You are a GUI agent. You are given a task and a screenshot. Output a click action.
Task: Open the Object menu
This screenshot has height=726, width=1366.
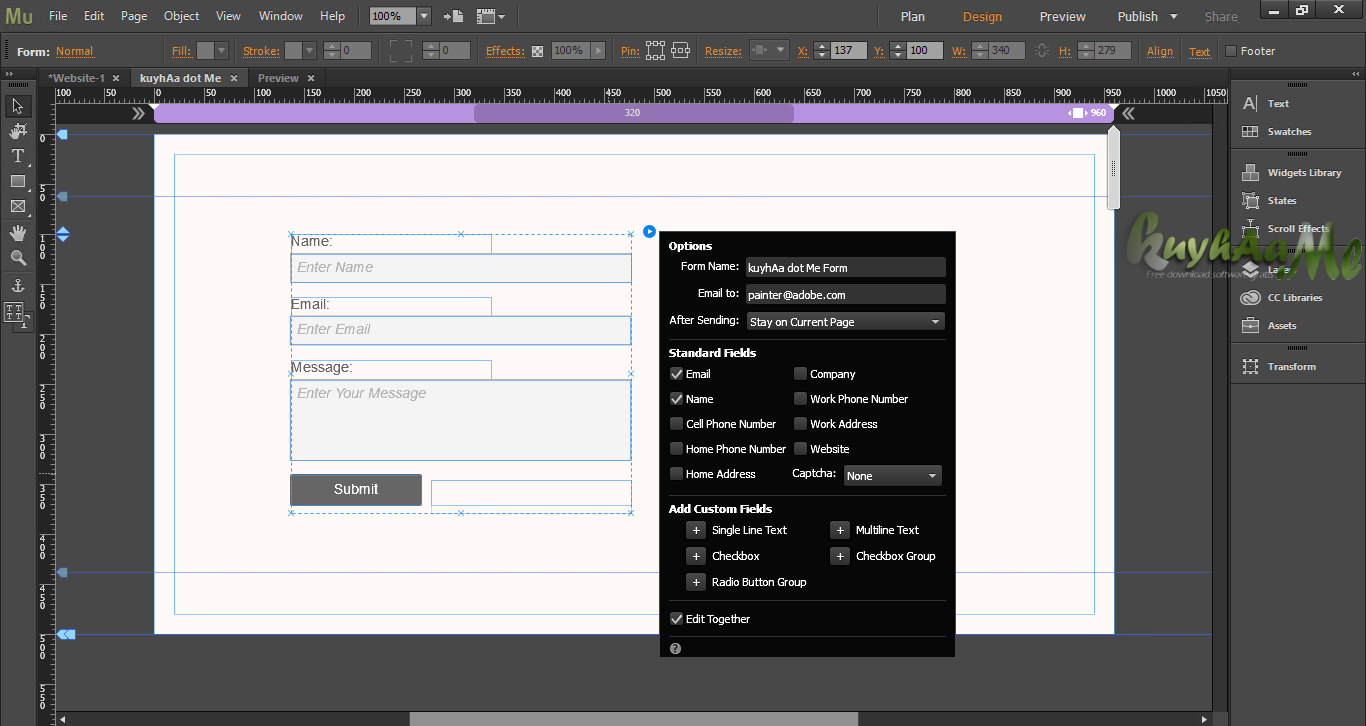pyautogui.click(x=181, y=15)
